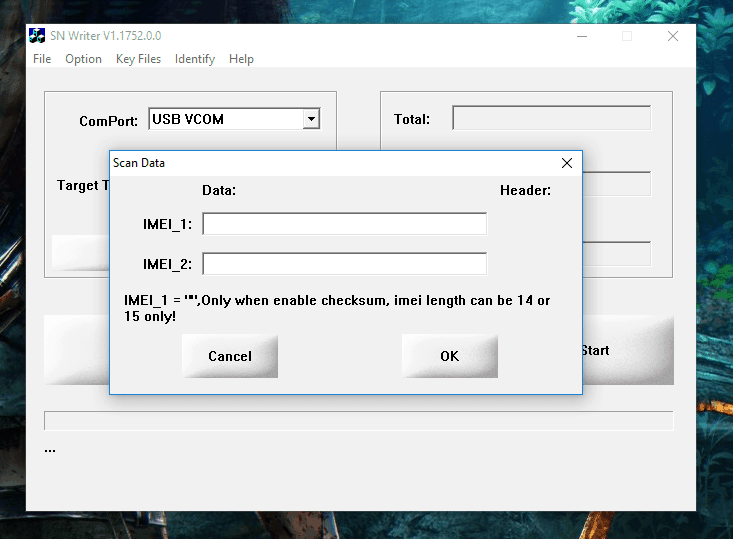Click the large button left of the dialog
The width and height of the screenshot is (733, 539).
click(76, 350)
